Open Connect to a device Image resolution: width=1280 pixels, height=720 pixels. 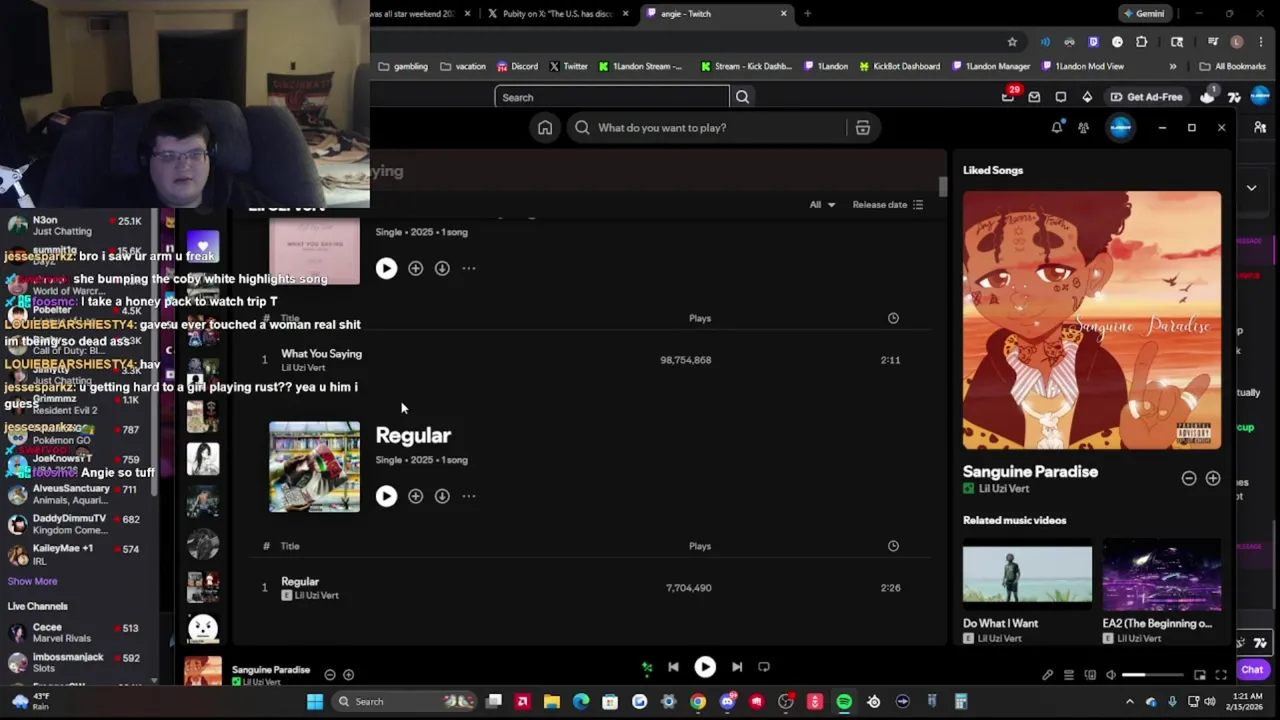1090,675
